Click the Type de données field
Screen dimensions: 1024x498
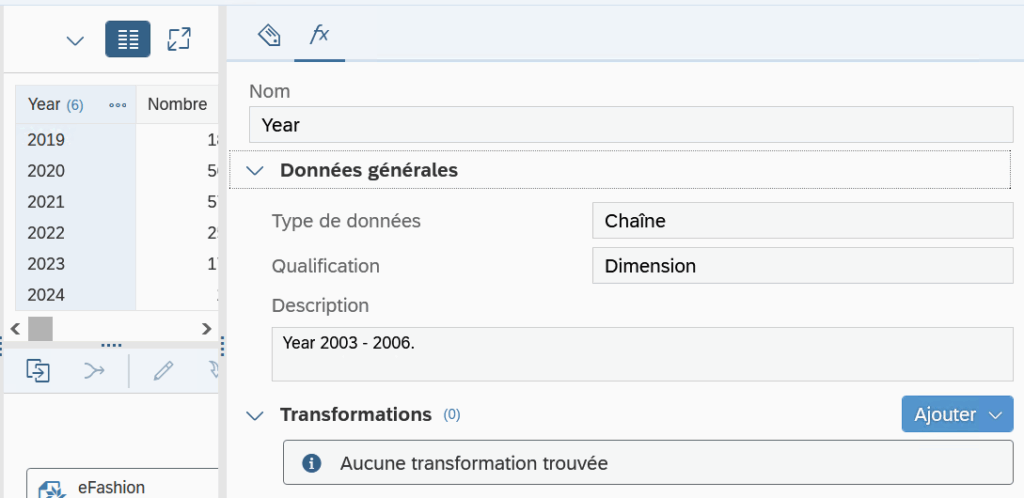coord(802,221)
